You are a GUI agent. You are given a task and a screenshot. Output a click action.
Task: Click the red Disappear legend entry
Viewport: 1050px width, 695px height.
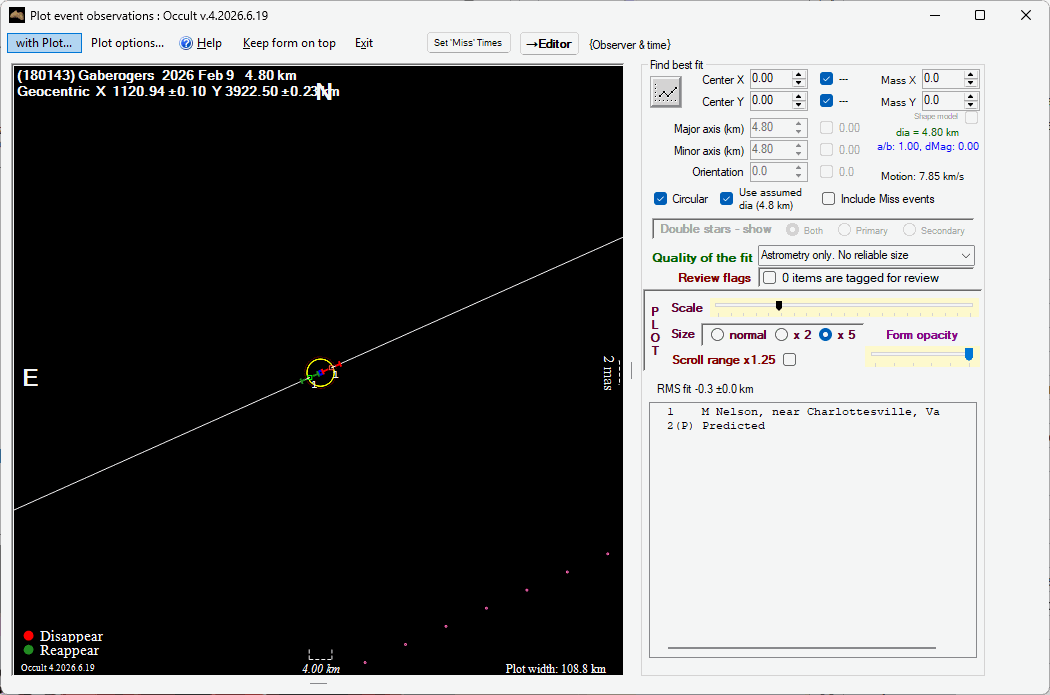(63, 636)
